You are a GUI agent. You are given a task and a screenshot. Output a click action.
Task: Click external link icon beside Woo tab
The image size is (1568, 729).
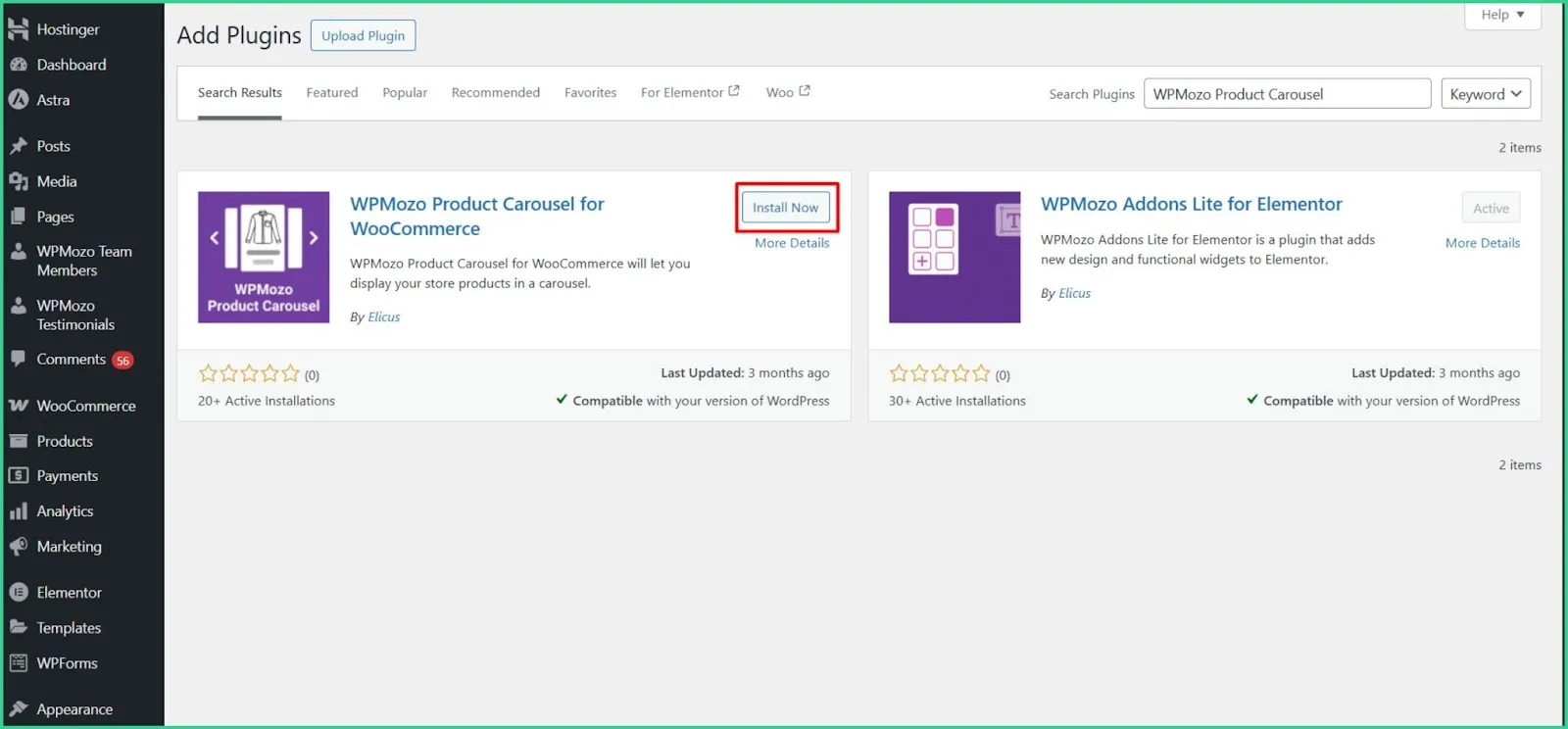coord(805,91)
